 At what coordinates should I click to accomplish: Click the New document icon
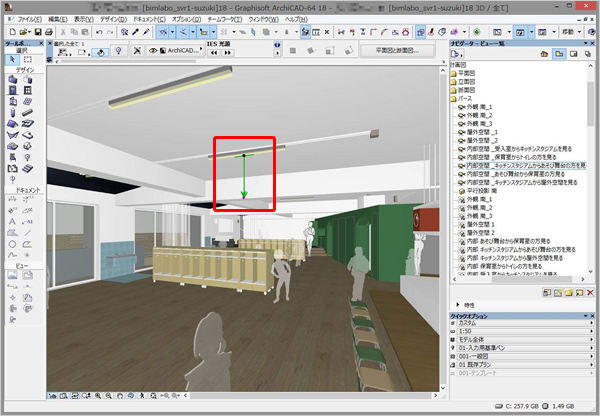(x=13, y=32)
